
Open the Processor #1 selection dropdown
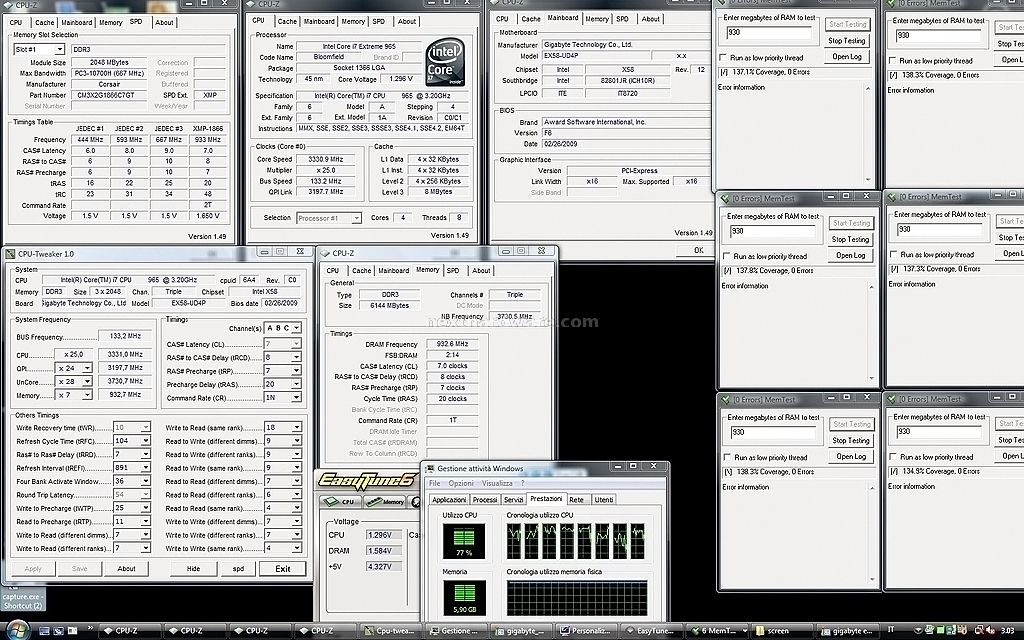357,218
